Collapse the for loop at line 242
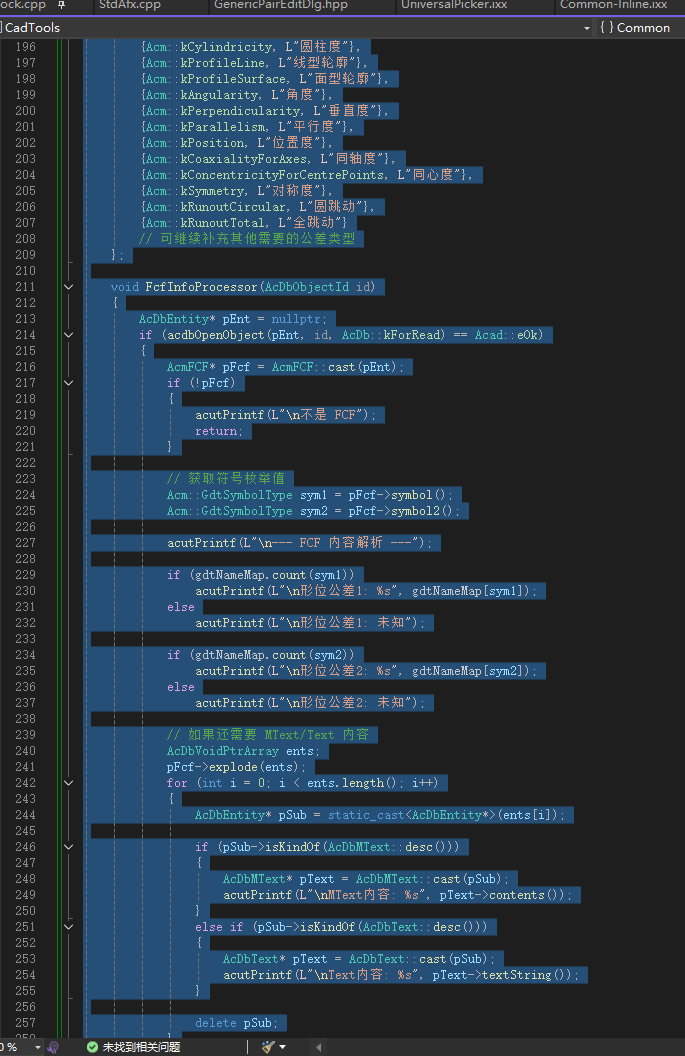This screenshot has width=685, height=1056. 68,783
